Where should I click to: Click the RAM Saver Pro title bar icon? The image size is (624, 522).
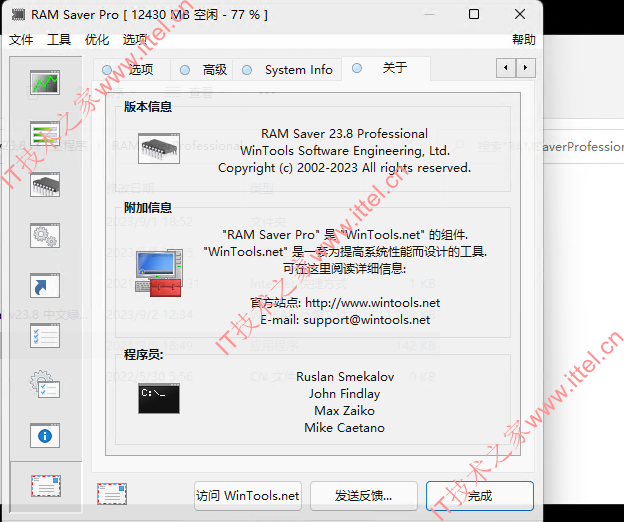click(18, 15)
